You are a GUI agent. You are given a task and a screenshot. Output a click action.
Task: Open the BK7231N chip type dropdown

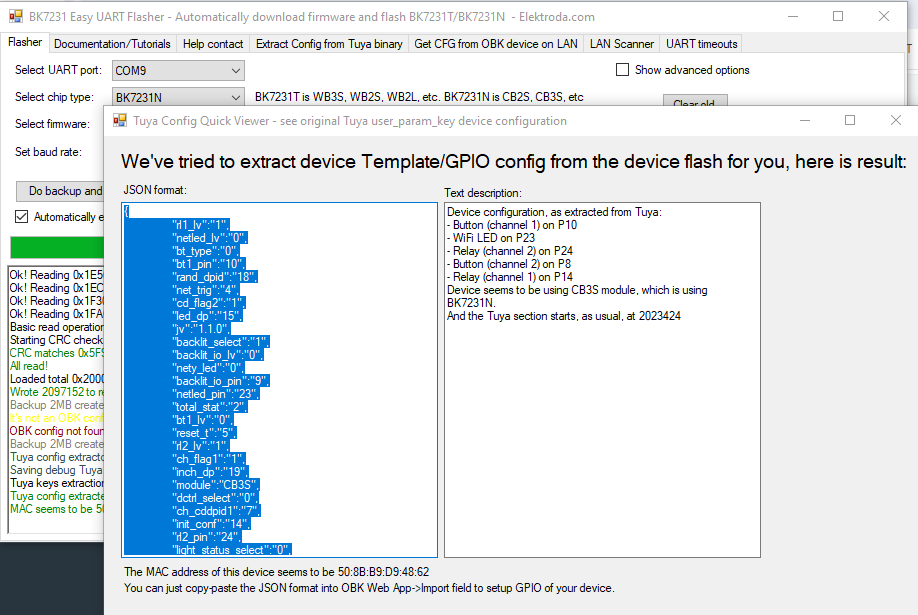coord(178,97)
